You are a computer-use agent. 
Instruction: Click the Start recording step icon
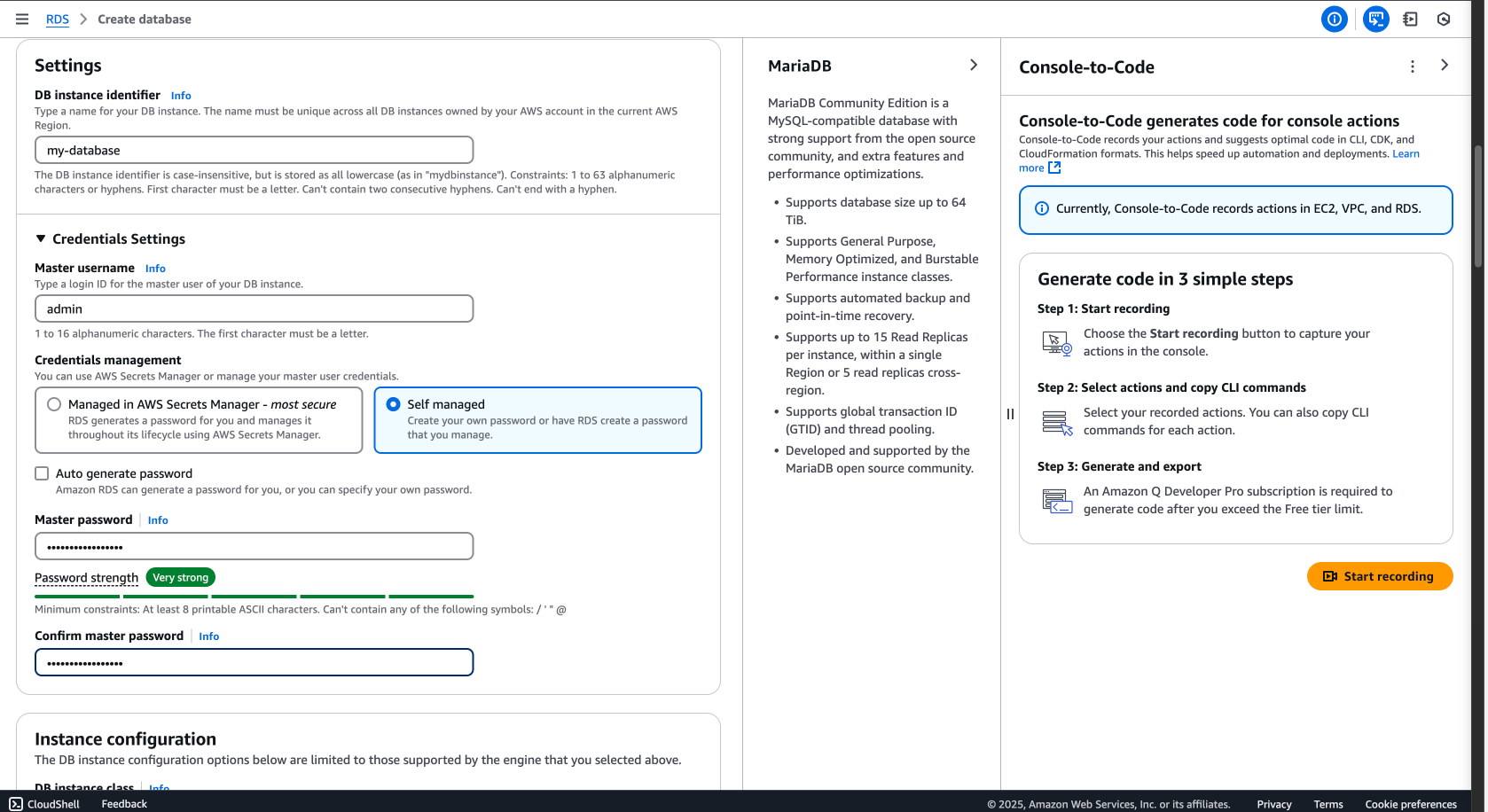point(1057,343)
